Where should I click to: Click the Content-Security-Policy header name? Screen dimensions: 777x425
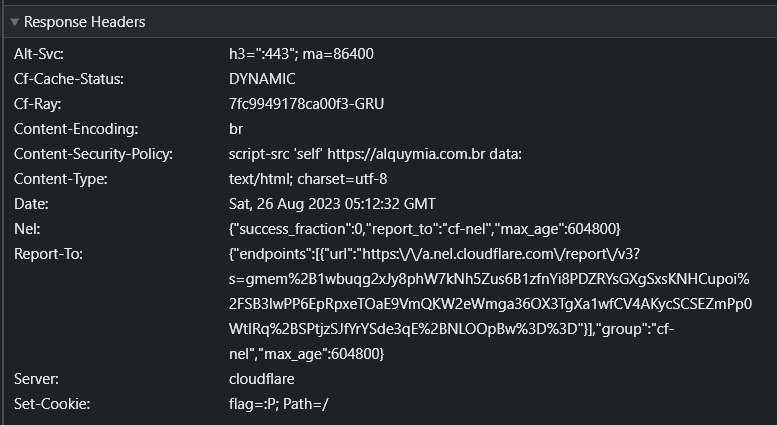[93, 154]
